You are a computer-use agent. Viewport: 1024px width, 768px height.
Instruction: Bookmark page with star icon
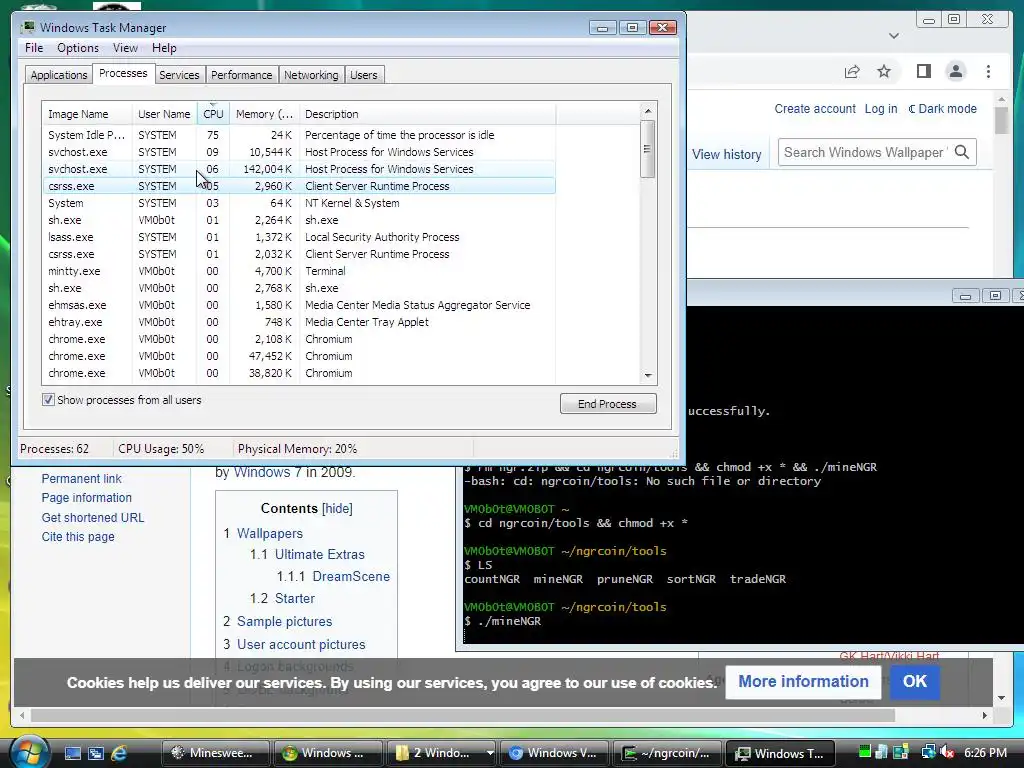pos(884,71)
